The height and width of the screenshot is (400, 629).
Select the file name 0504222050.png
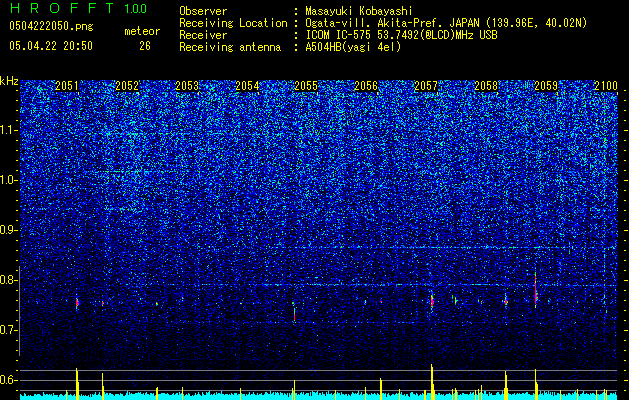point(51,26)
